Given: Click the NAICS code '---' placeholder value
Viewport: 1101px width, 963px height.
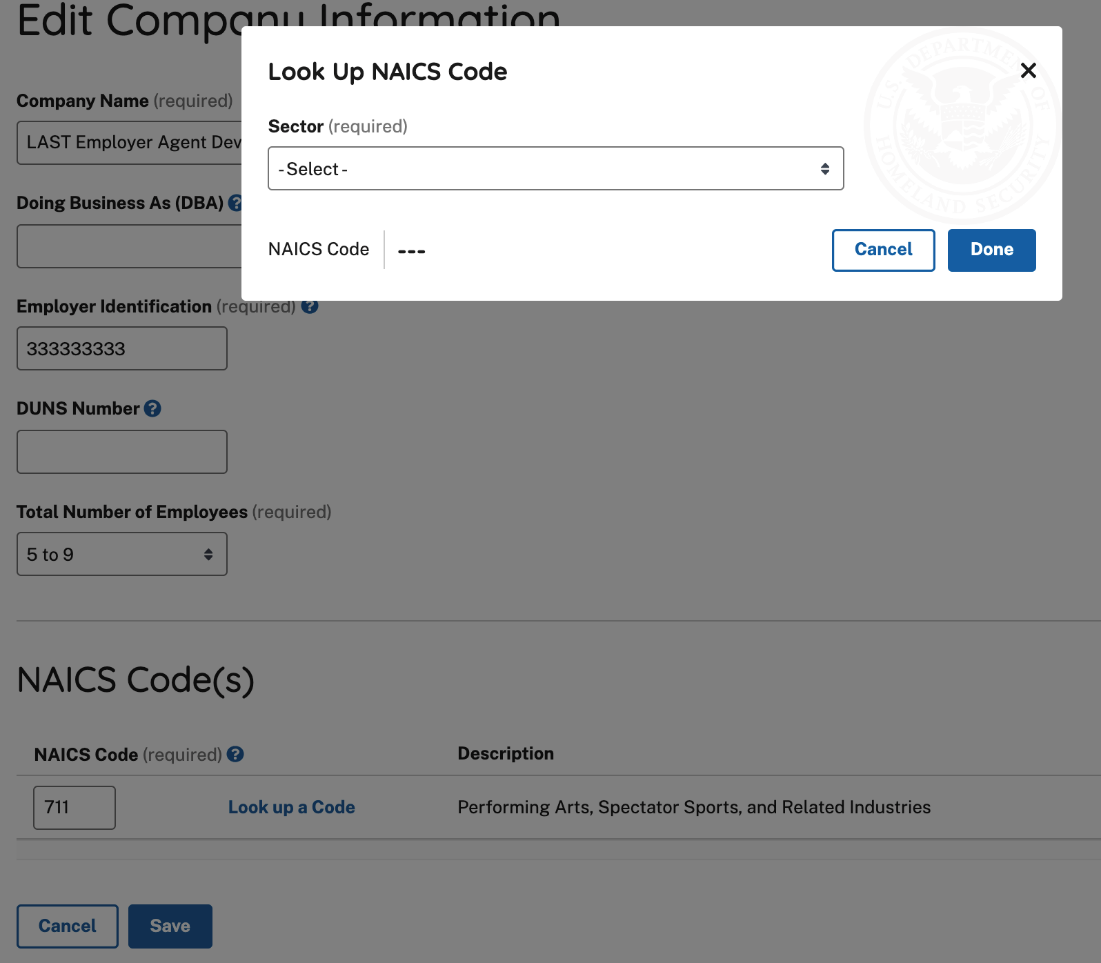Looking at the screenshot, I should (x=411, y=251).
